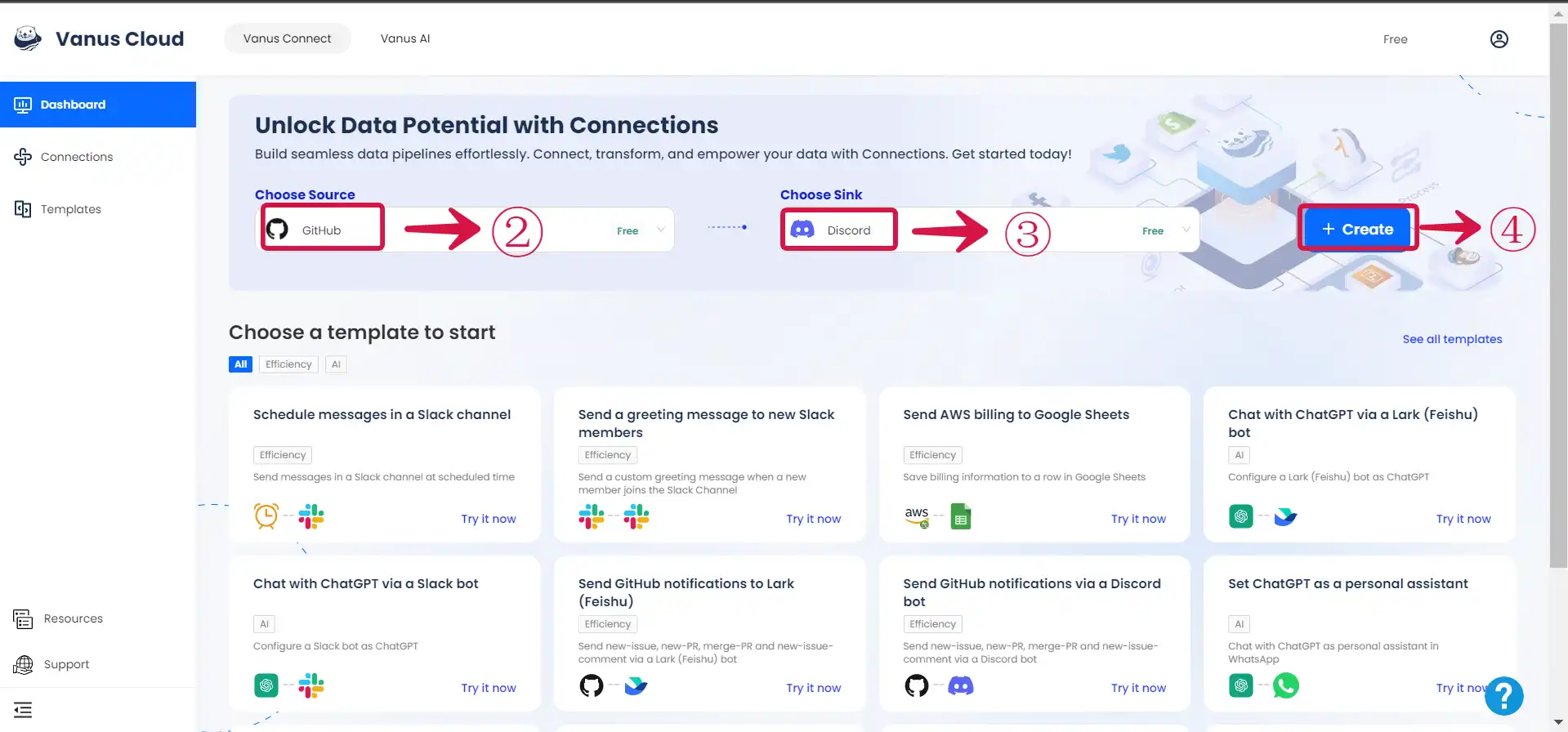The image size is (1568, 732).
Task: Click the Choose Sink label
Action: pos(821,194)
